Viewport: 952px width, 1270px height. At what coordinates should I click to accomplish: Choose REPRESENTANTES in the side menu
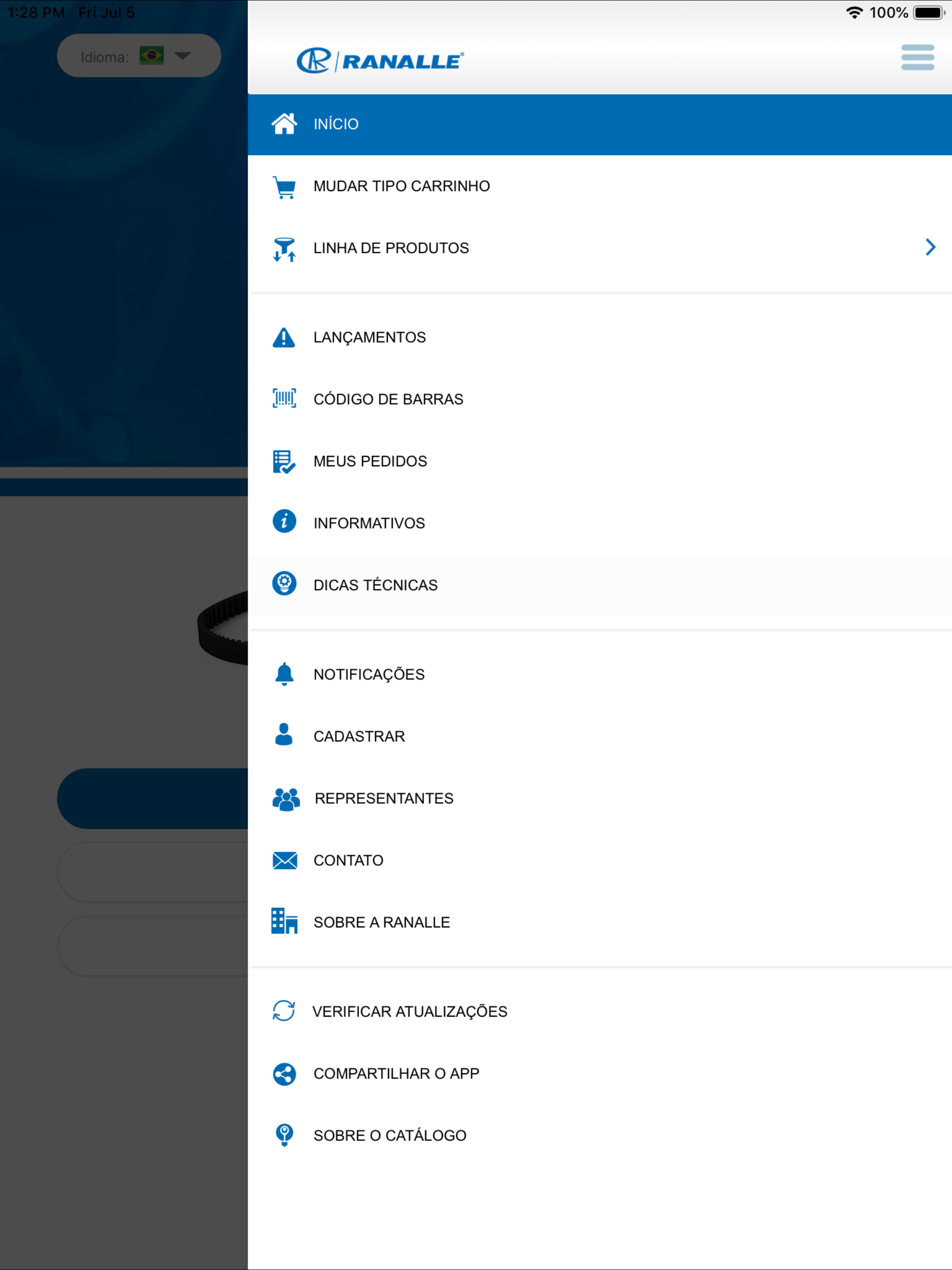(x=600, y=798)
